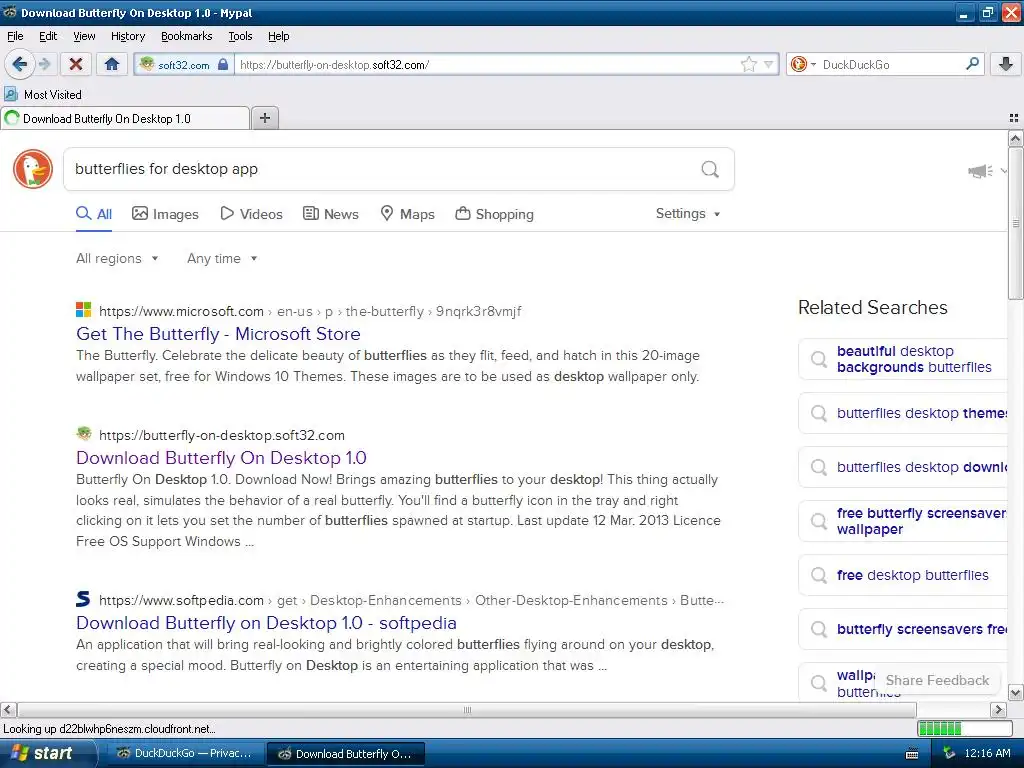Open the Bookmarks menu

pyautogui.click(x=187, y=36)
